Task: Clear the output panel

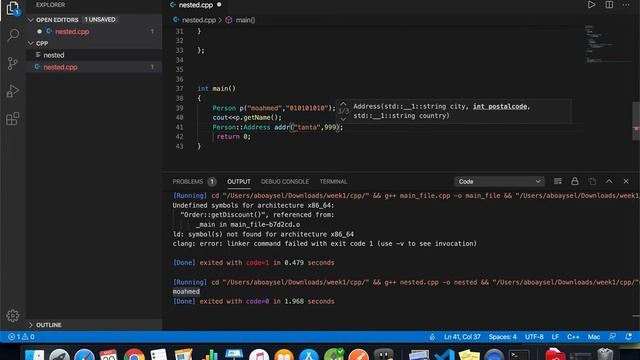Action: tap(558, 181)
